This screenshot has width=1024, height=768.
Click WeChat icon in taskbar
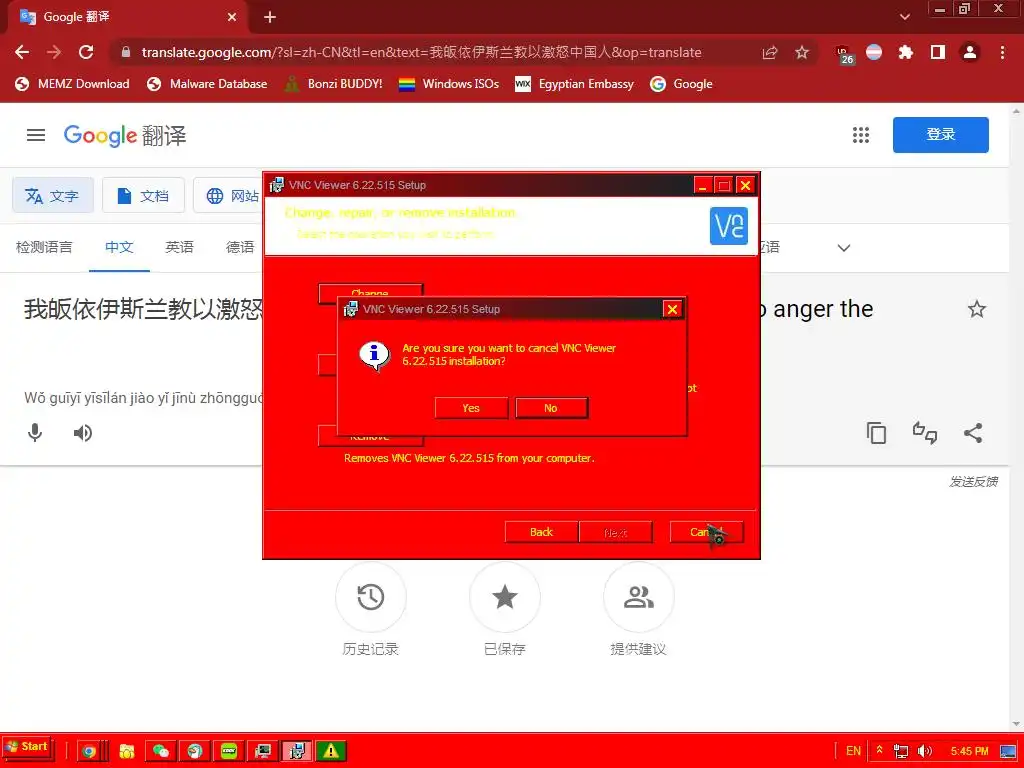161,752
